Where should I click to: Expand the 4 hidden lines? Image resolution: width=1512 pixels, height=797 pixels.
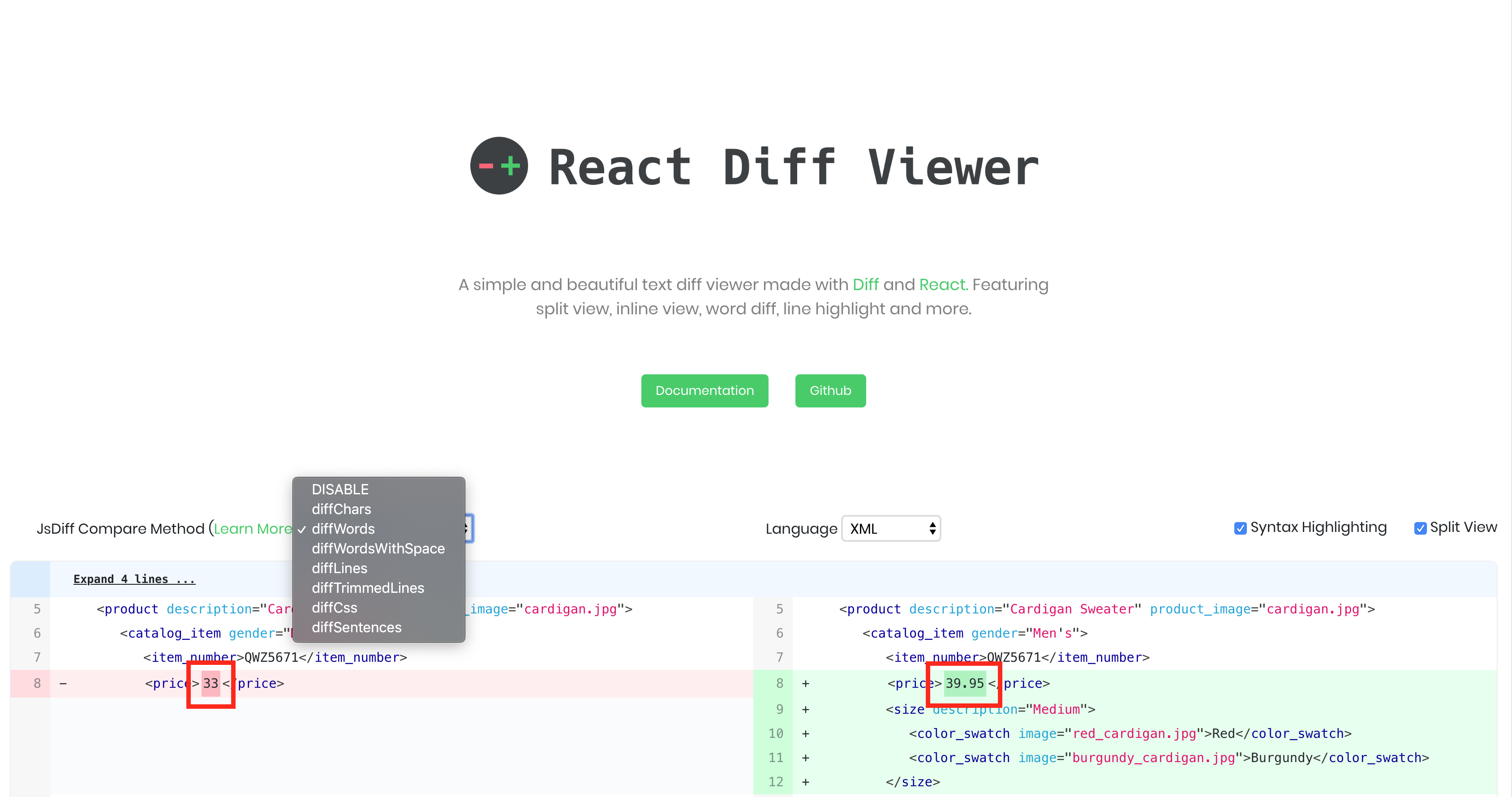click(134, 579)
